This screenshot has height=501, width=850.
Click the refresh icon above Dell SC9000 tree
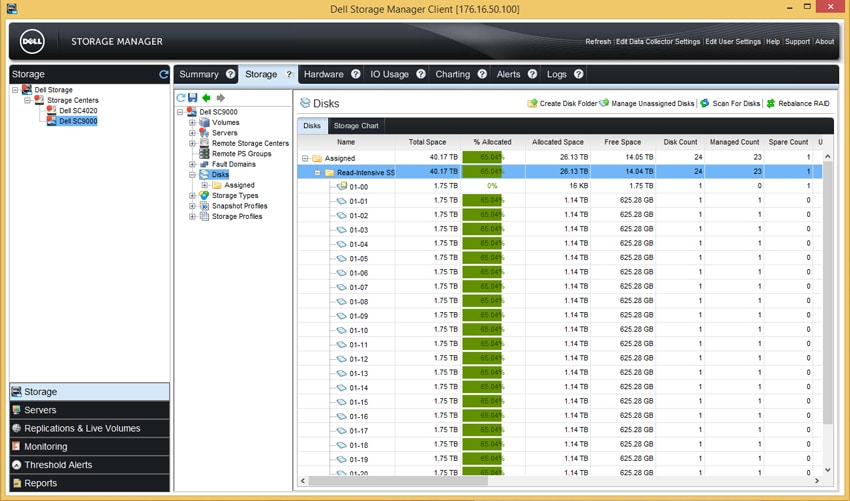pos(181,98)
